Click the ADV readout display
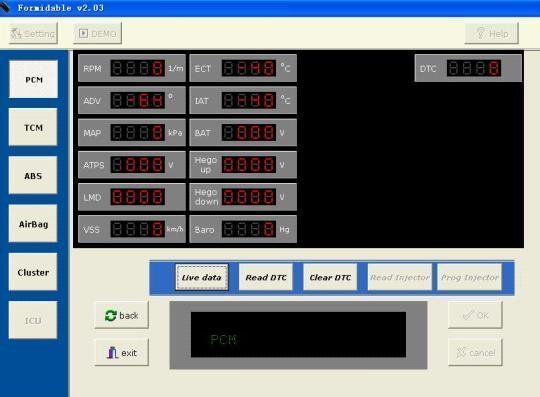This screenshot has height=397, width=540. (x=137, y=101)
